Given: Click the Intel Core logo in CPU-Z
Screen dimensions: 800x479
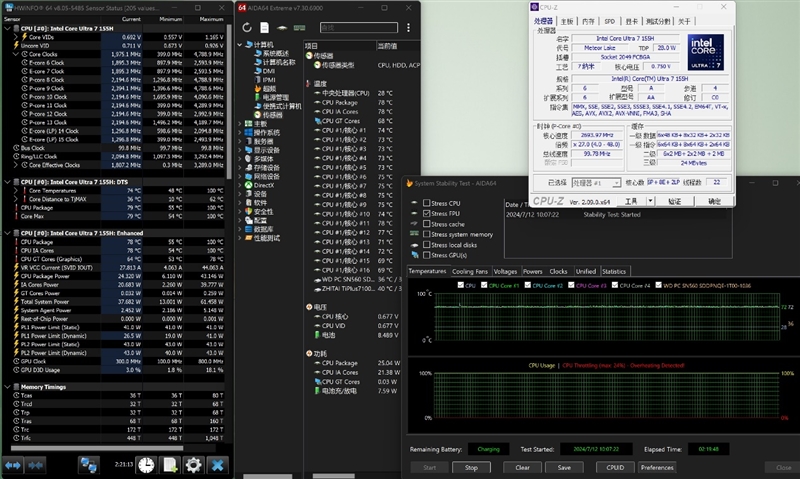Looking at the screenshot, I should (x=706, y=52).
